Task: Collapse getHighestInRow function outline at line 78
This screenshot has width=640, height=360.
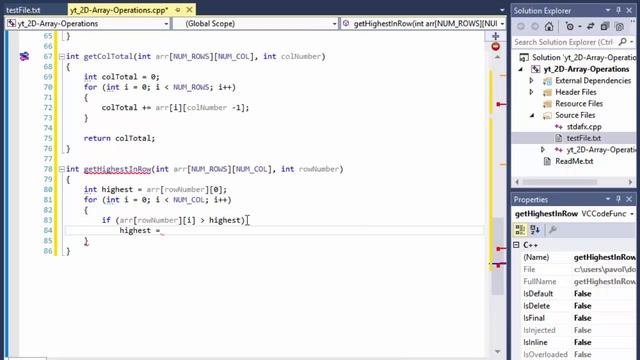Action: point(61,169)
